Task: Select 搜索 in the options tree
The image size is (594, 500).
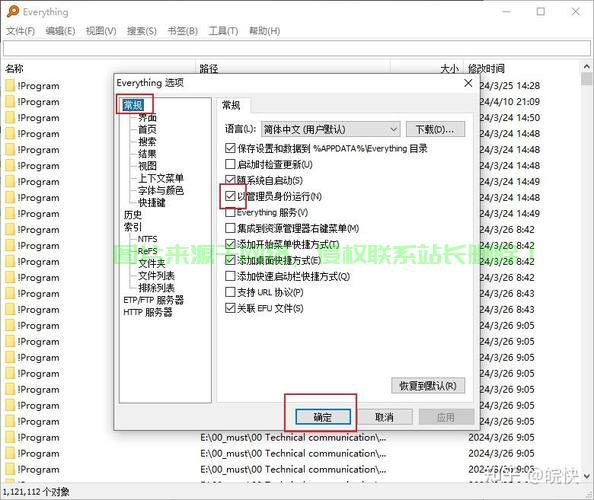Action: (147, 141)
